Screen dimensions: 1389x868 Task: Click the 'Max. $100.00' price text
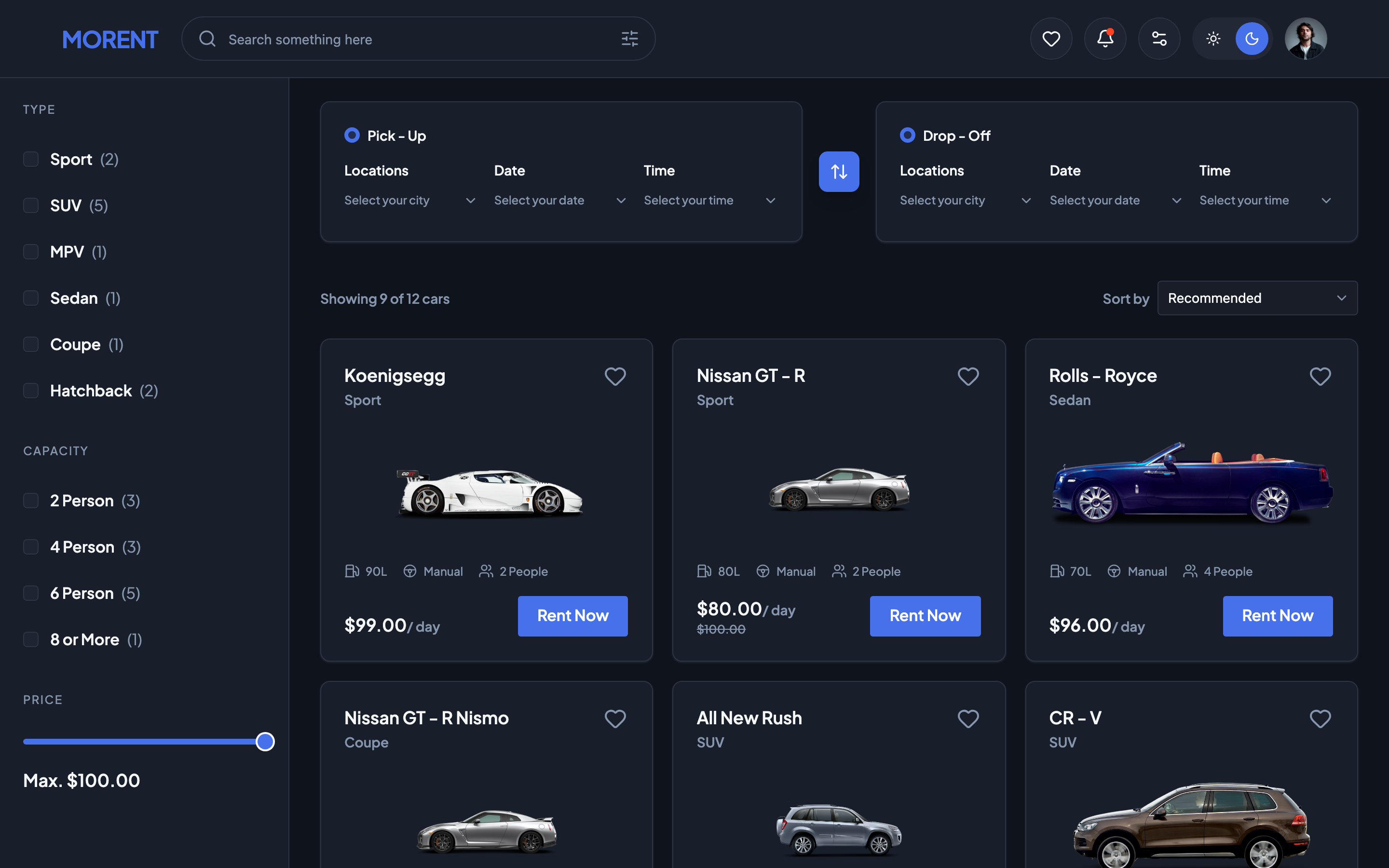click(x=82, y=780)
